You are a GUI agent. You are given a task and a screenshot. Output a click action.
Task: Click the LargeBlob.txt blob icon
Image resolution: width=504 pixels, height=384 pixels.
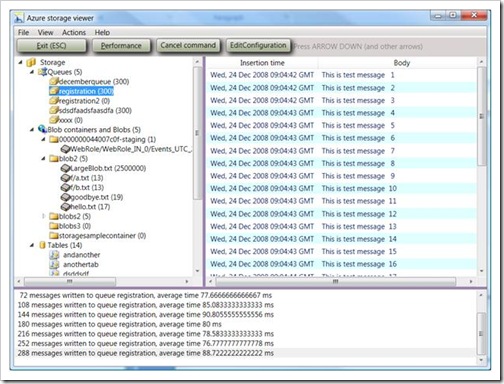coord(65,168)
